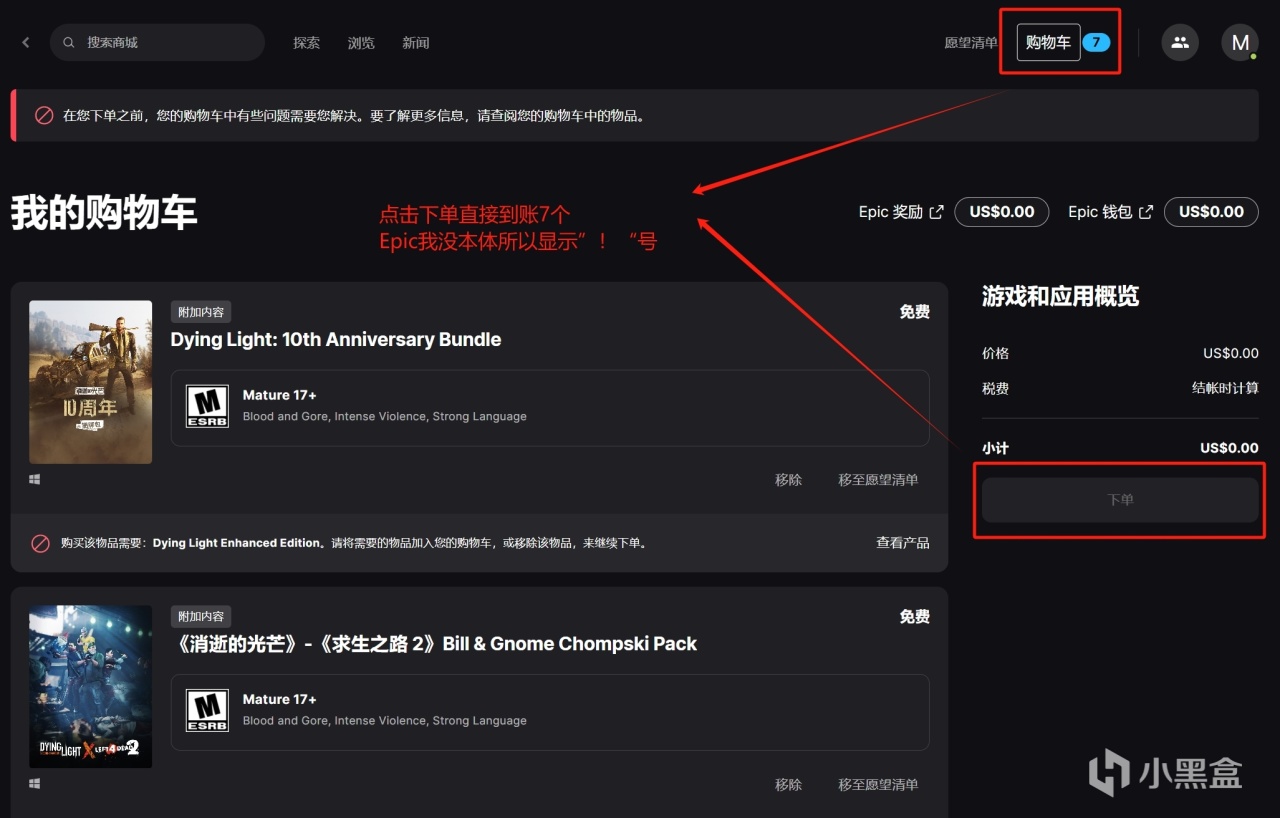
Task: Click the 附加内容 tag on Chompski Pack
Action: pyautogui.click(x=201, y=616)
